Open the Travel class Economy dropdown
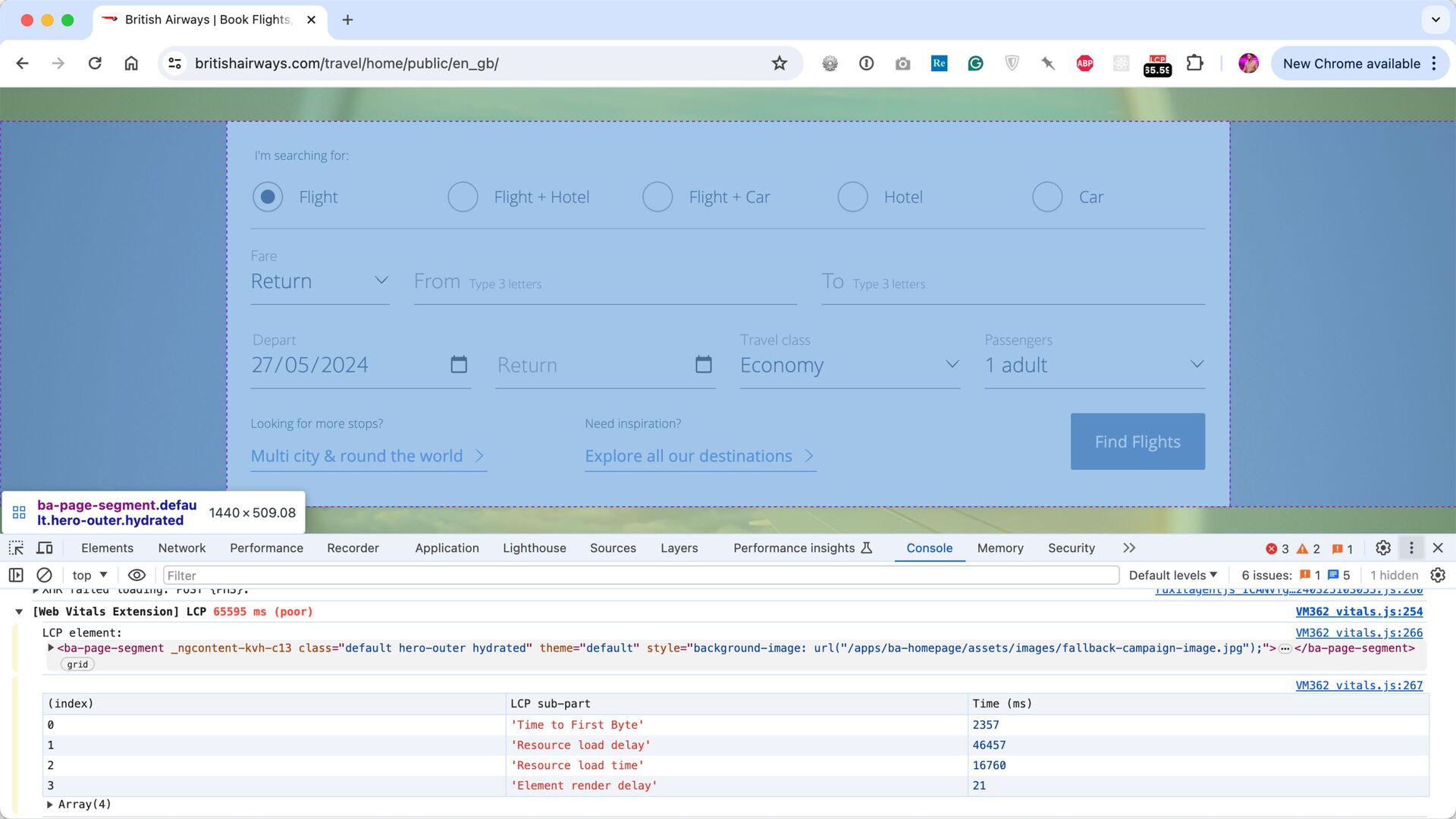The width and height of the screenshot is (1456, 819). coord(850,366)
